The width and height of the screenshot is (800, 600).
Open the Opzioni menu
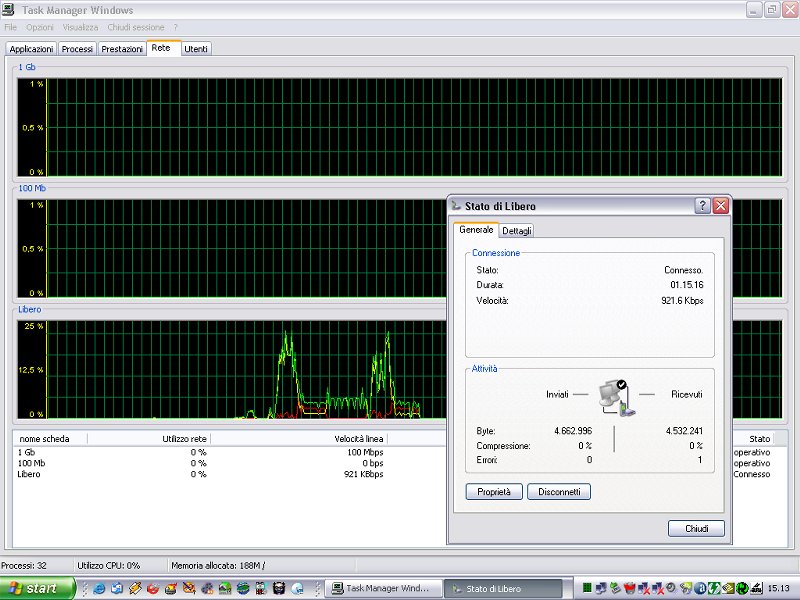pos(40,27)
